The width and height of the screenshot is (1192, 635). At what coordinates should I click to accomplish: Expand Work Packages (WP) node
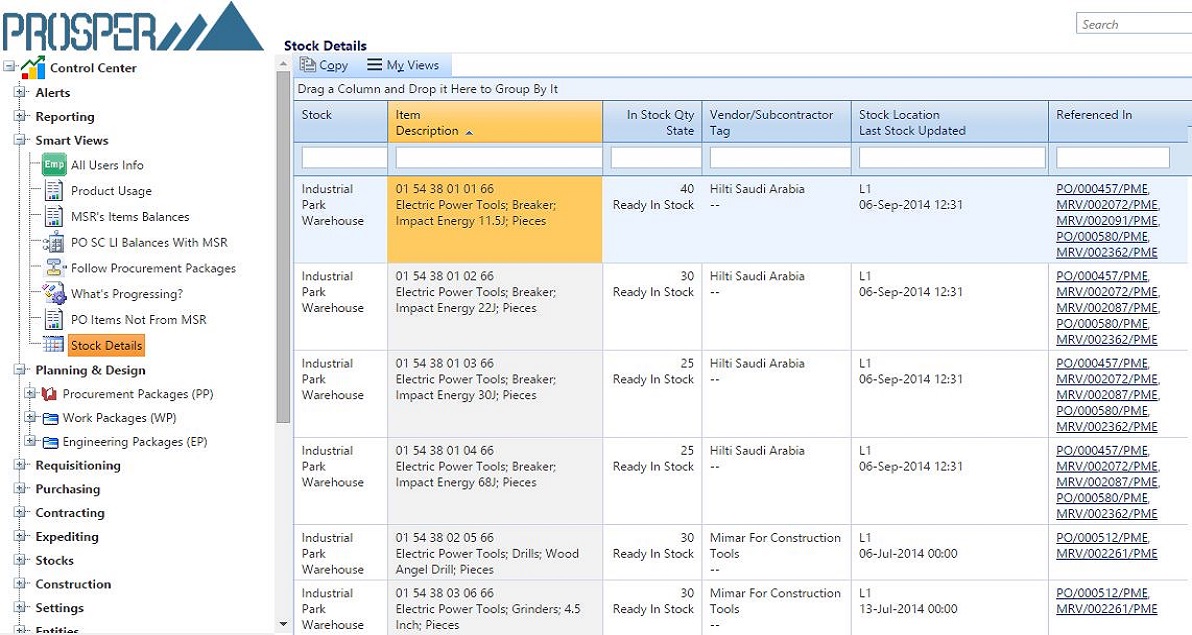coord(30,418)
